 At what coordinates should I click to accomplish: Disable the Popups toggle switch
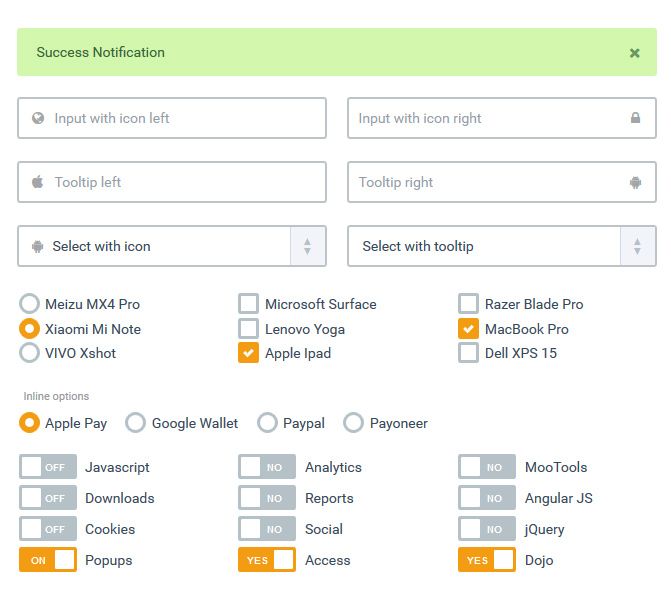[47, 560]
